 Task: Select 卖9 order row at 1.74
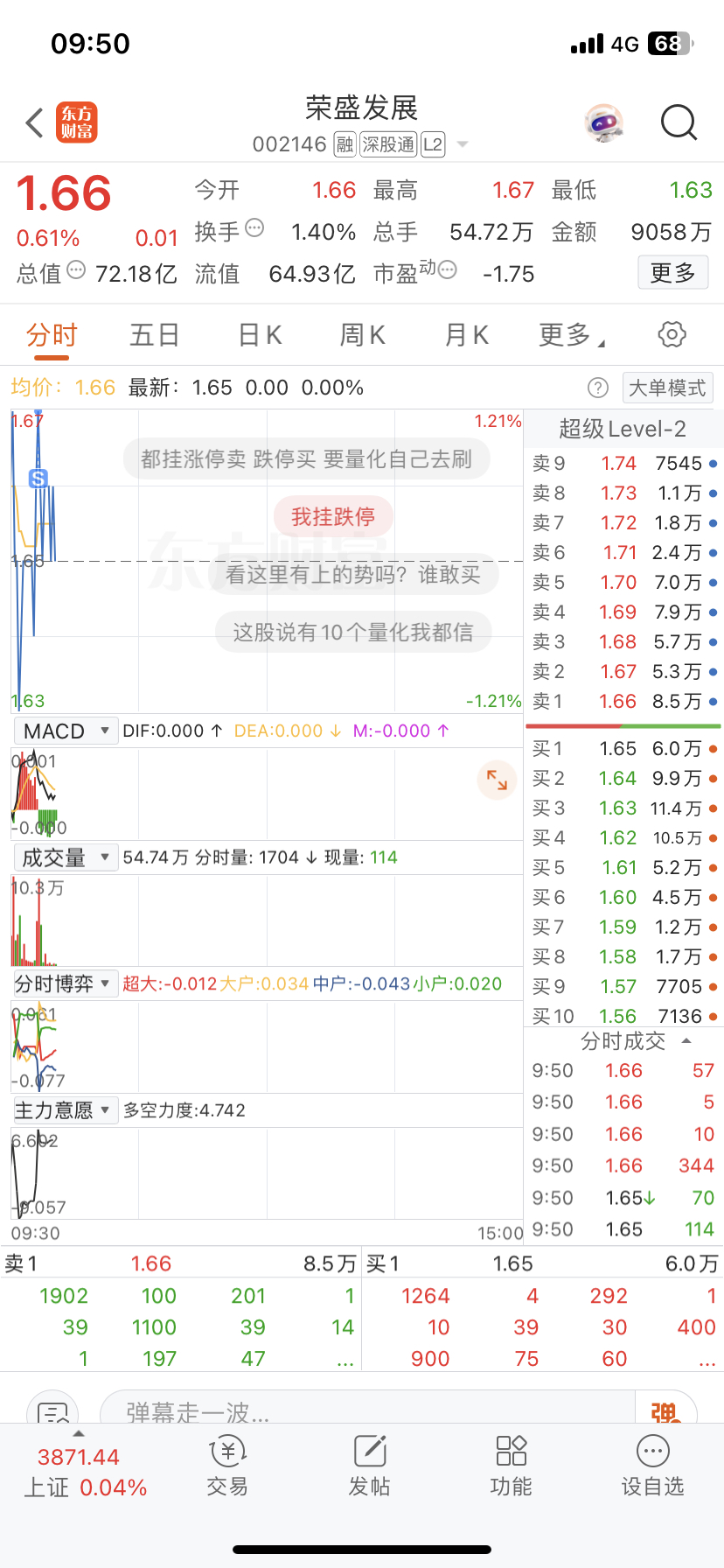[624, 463]
